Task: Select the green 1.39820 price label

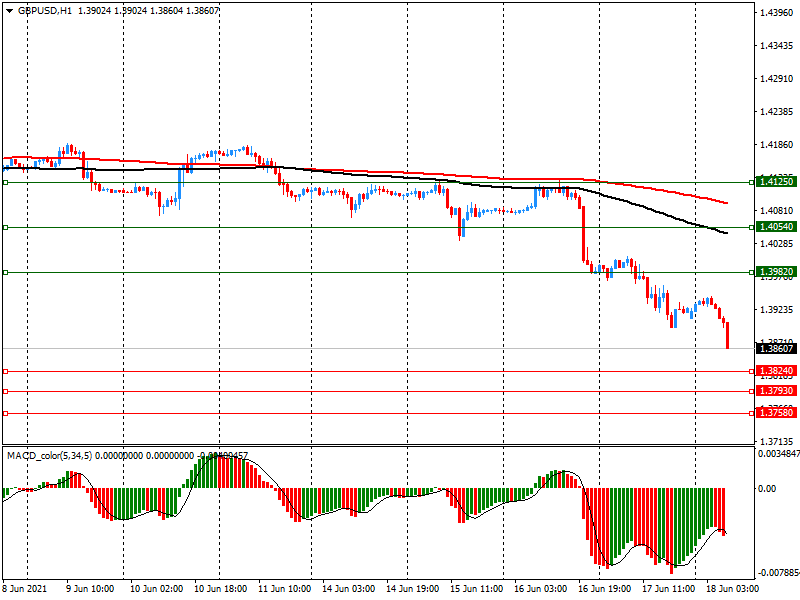Action: click(777, 271)
